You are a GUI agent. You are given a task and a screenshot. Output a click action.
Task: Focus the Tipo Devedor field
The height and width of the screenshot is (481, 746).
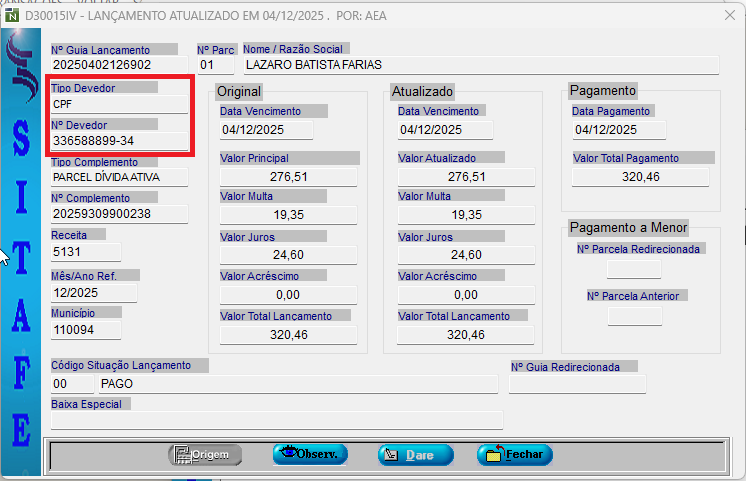(x=119, y=103)
